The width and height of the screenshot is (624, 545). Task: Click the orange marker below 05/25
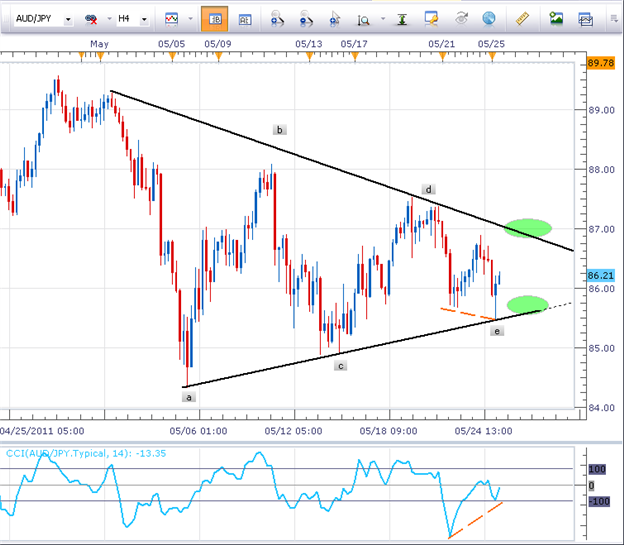click(x=492, y=57)
